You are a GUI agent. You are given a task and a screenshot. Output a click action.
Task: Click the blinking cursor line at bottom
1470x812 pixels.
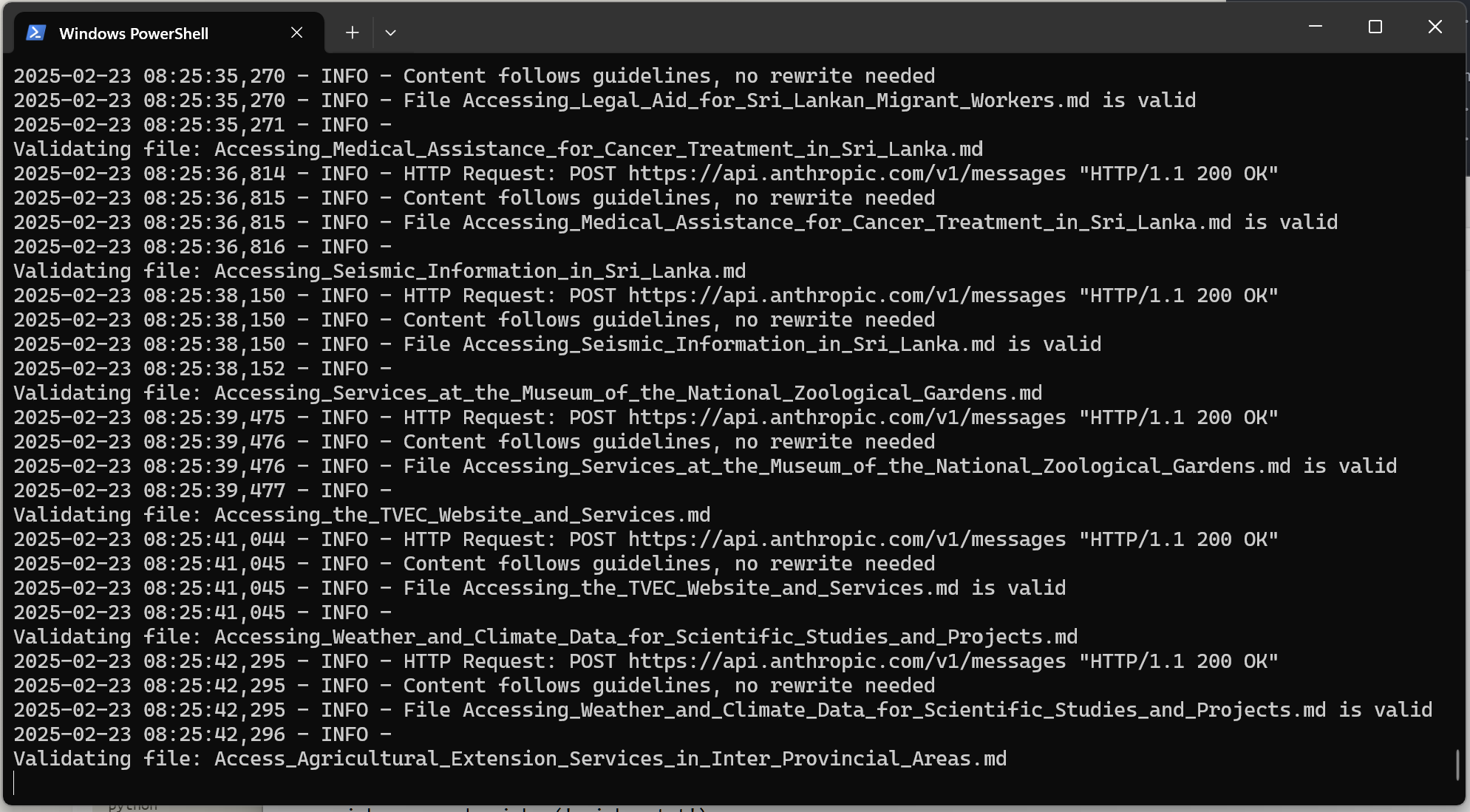pyautogui.click(x=15, y=783)
